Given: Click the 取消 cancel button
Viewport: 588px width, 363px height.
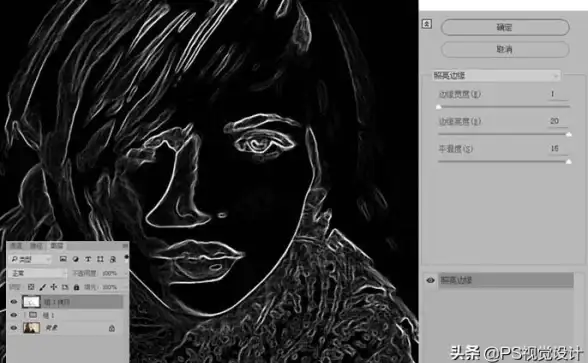Looking at the screenshot, I should tap(505, 49).
